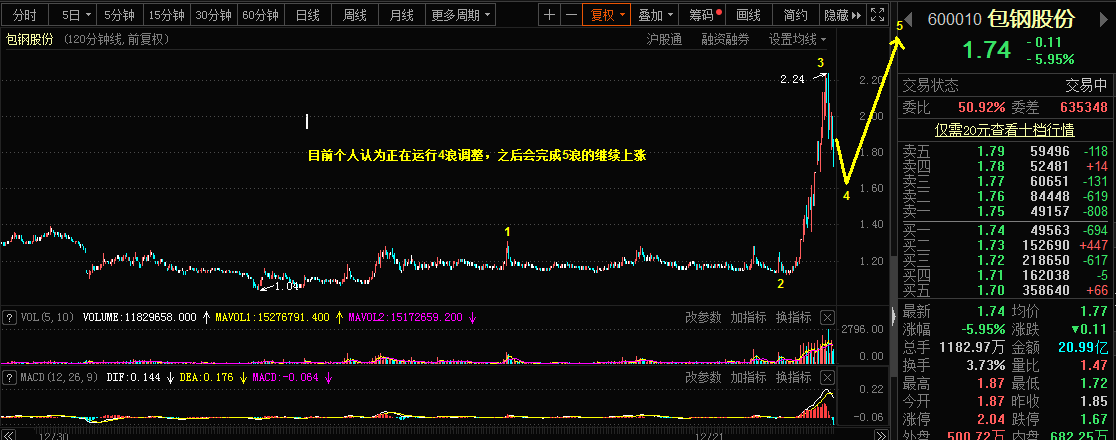Jump chart timeline to far right
Viewport: 1116px width, 440px height.
(x=881, y=434)
